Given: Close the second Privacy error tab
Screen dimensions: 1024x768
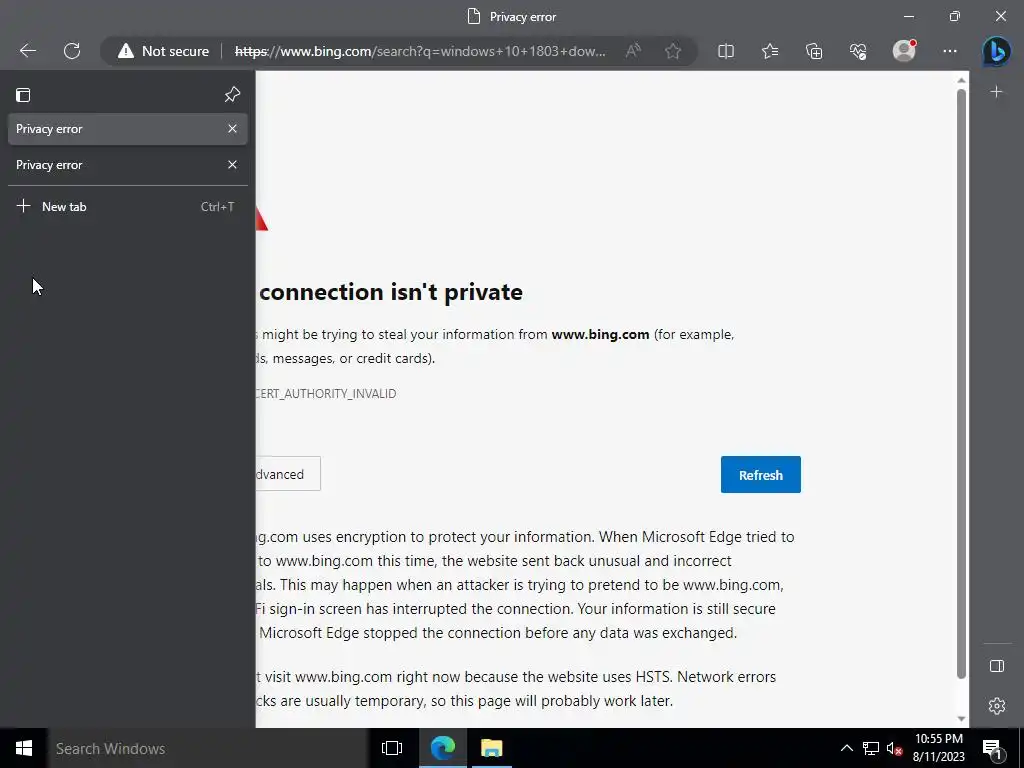Looking at the screenshot, I should click(x=232, y=165).
